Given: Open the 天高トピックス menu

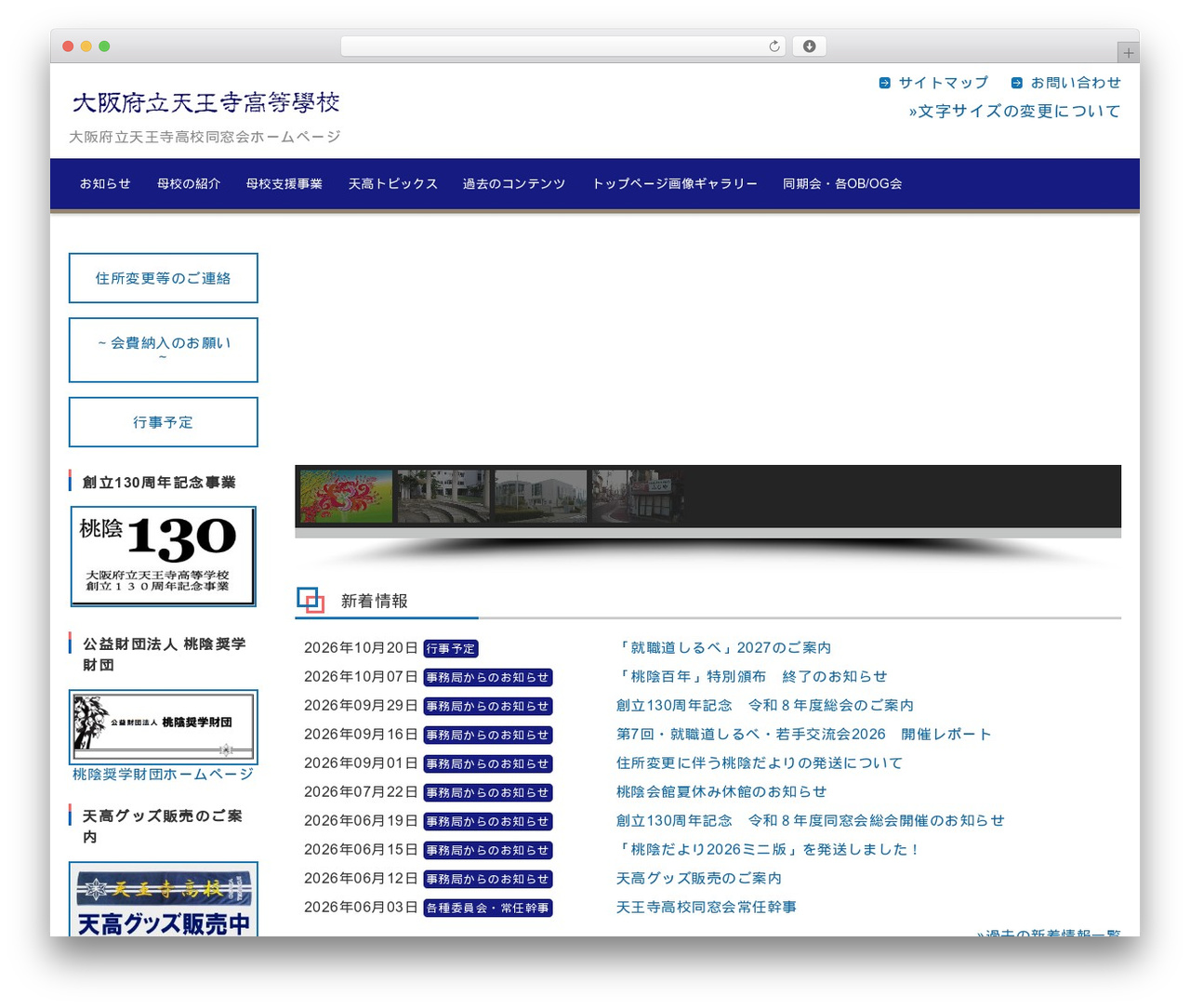Looking at the screenshot, I should 393,184.
